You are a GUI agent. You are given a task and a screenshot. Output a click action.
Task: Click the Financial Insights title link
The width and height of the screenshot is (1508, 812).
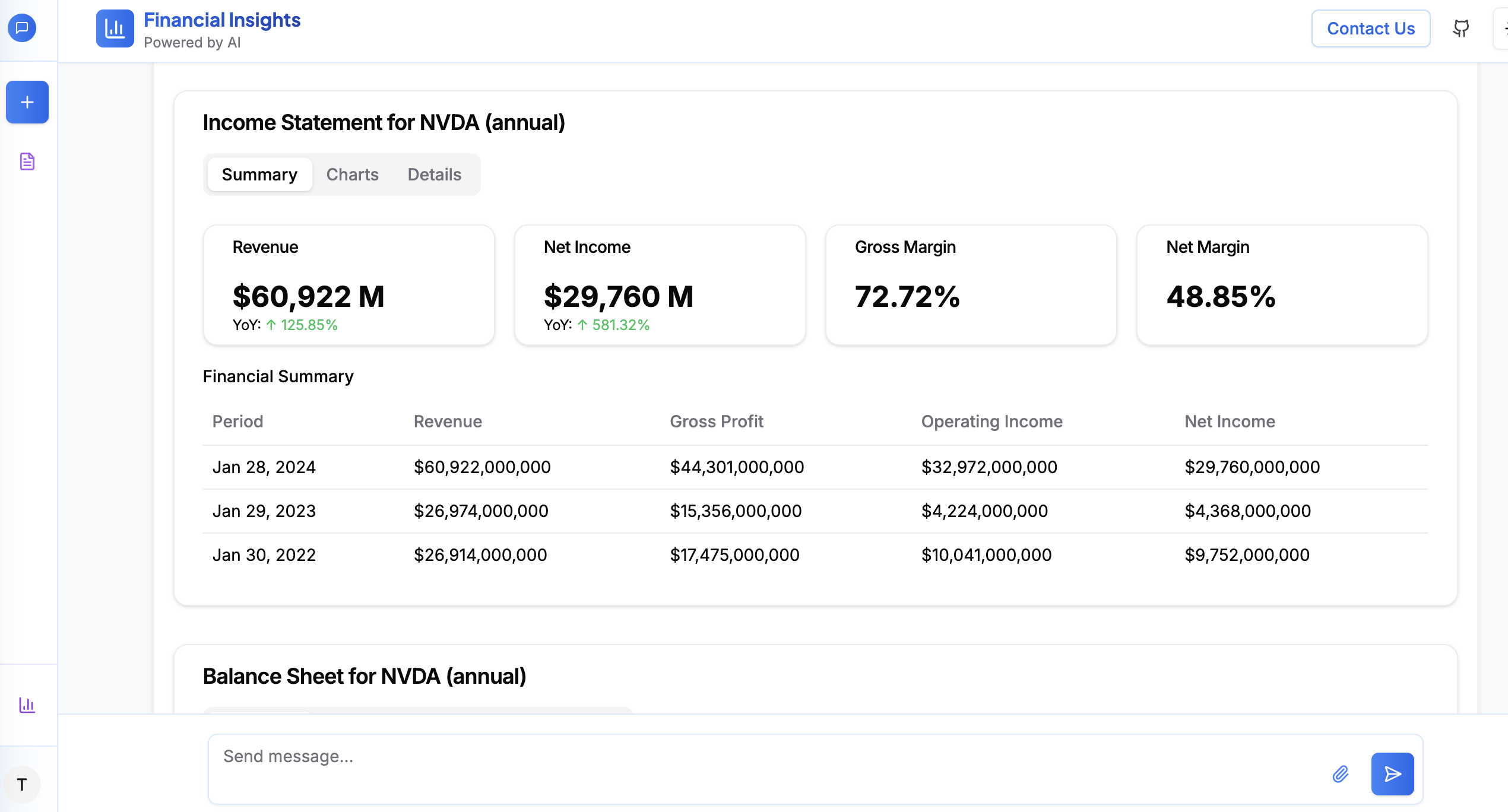pos(222,20)
